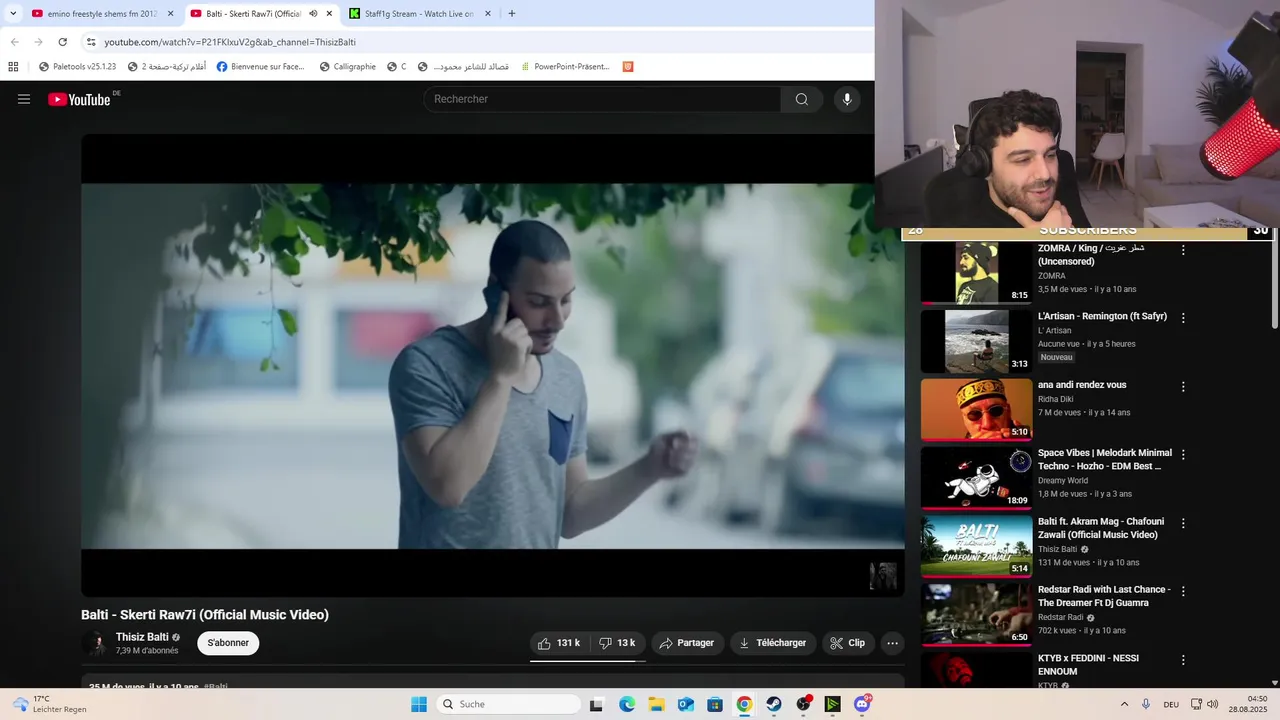This screenshot has width=1280, height=720.
Task: Click the Thisiz Balti channel avatar
Action: [x=96, y=643]
